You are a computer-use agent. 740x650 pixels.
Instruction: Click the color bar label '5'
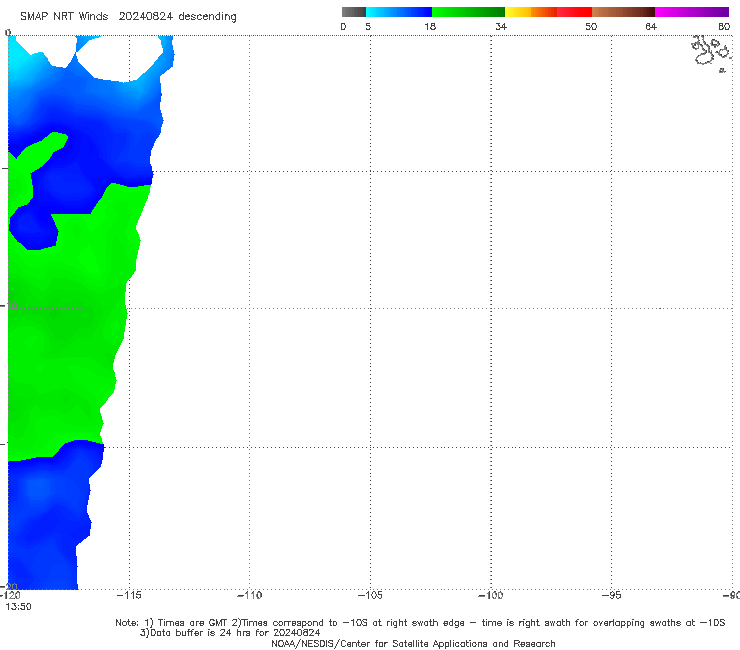click(368, 26)
